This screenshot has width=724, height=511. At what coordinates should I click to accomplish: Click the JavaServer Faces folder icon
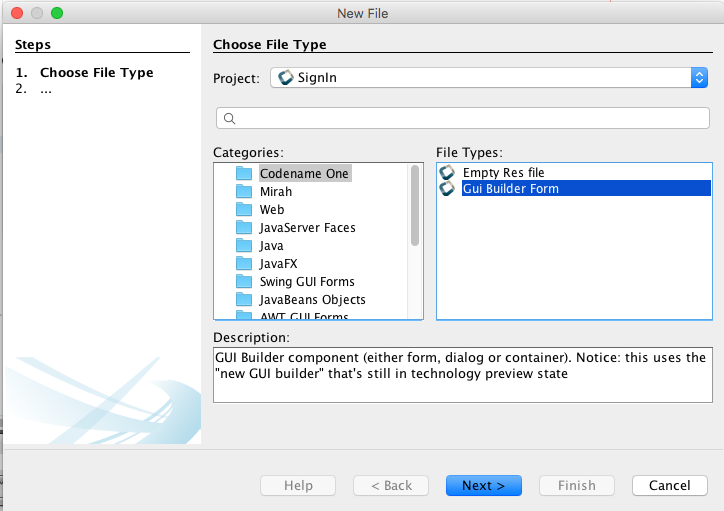(244, 227)
